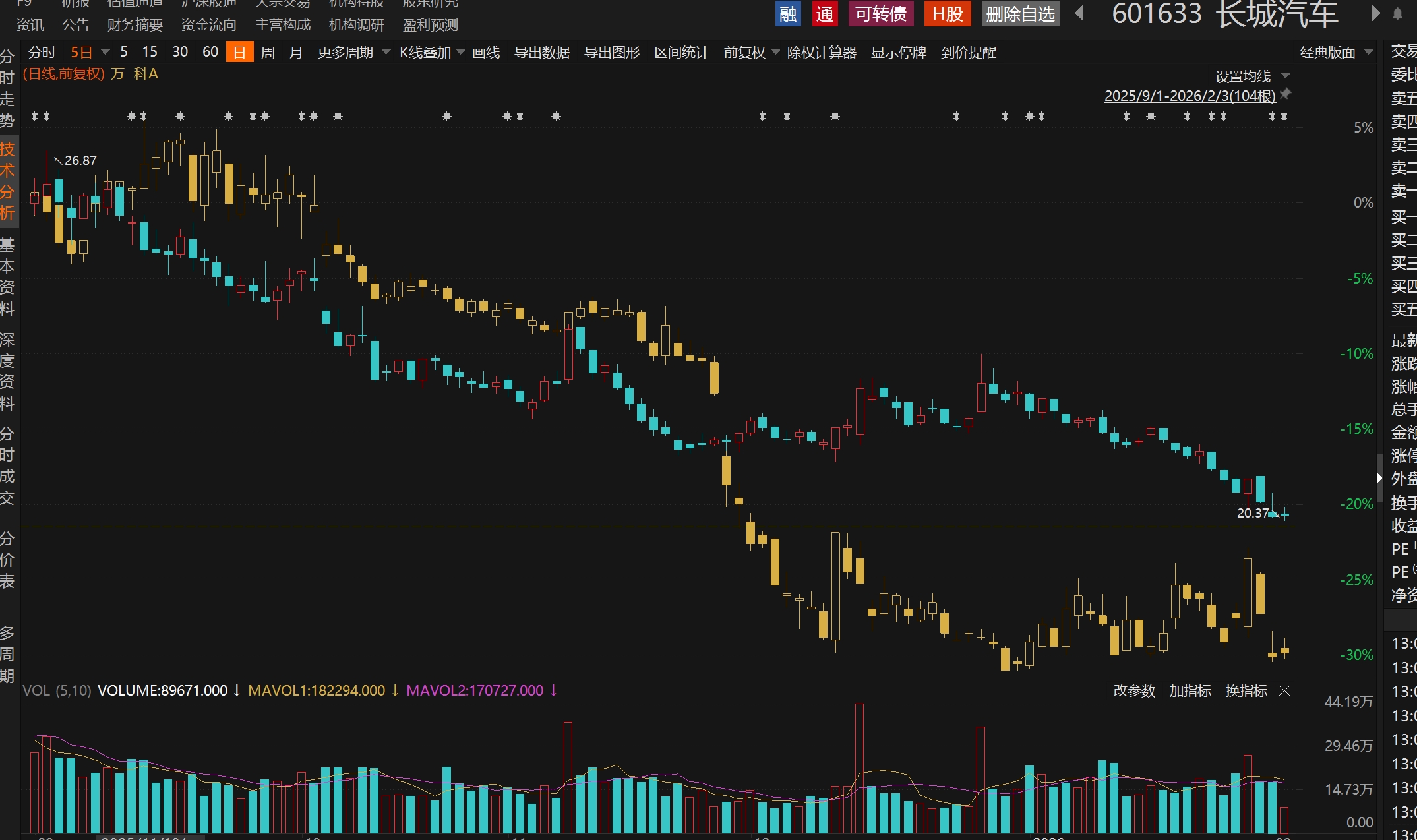
Task: Open the 资金流向 tab
Action: point(208,25)
